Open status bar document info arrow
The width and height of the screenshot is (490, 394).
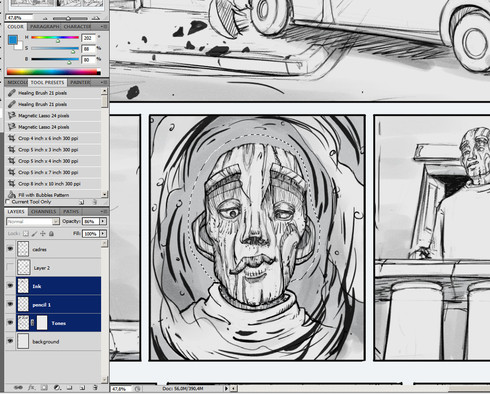pyautogui.click(x=226, y=389)
